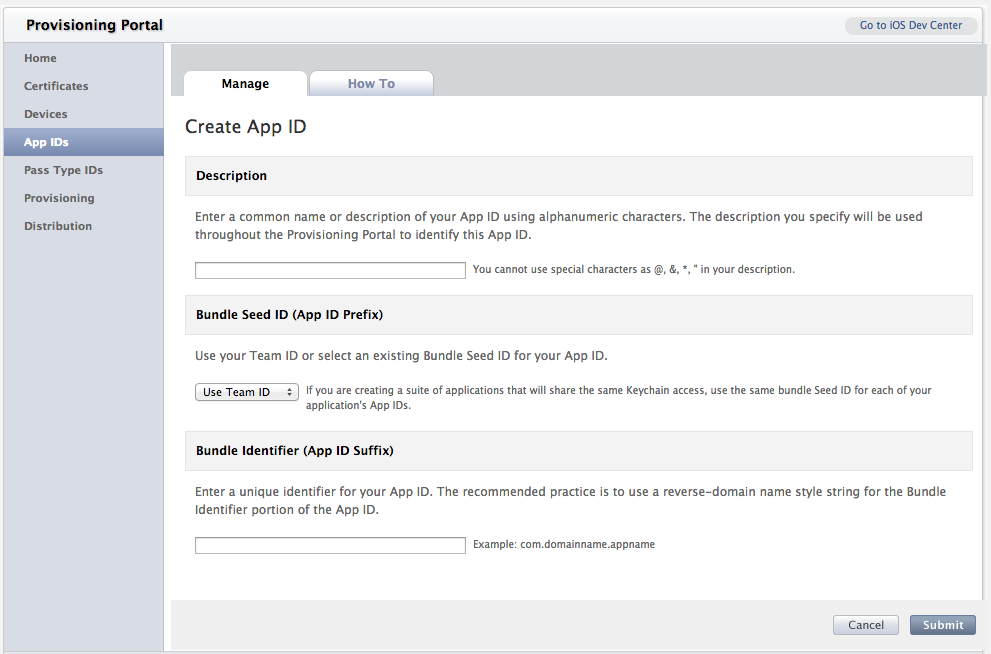Screen dimensions: 991x654
Task: Focus the Bundle Identifier input field
Action: click(330, 545)
